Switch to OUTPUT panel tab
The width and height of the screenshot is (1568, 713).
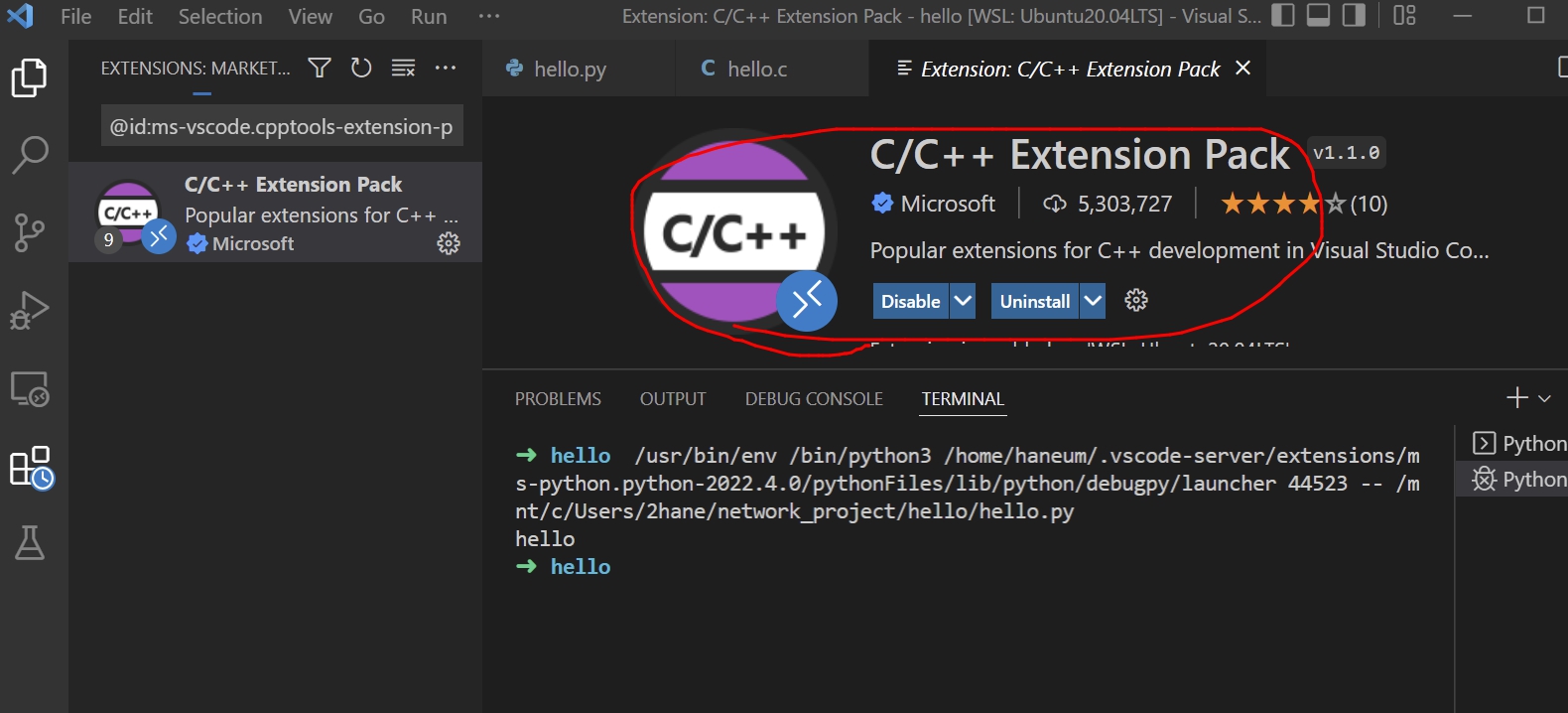pyautogui.click(x=673, y=398)
